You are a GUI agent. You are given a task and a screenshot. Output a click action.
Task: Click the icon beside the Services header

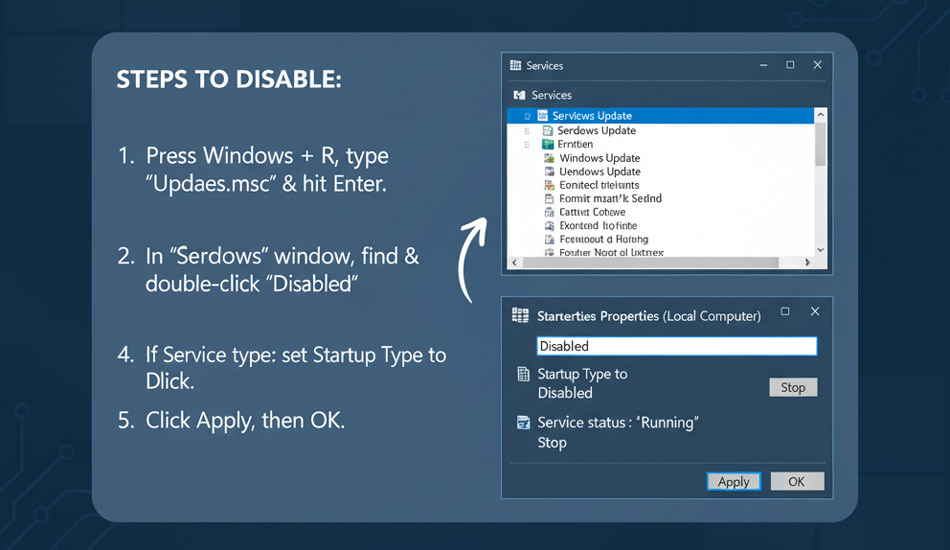(518, 95)
